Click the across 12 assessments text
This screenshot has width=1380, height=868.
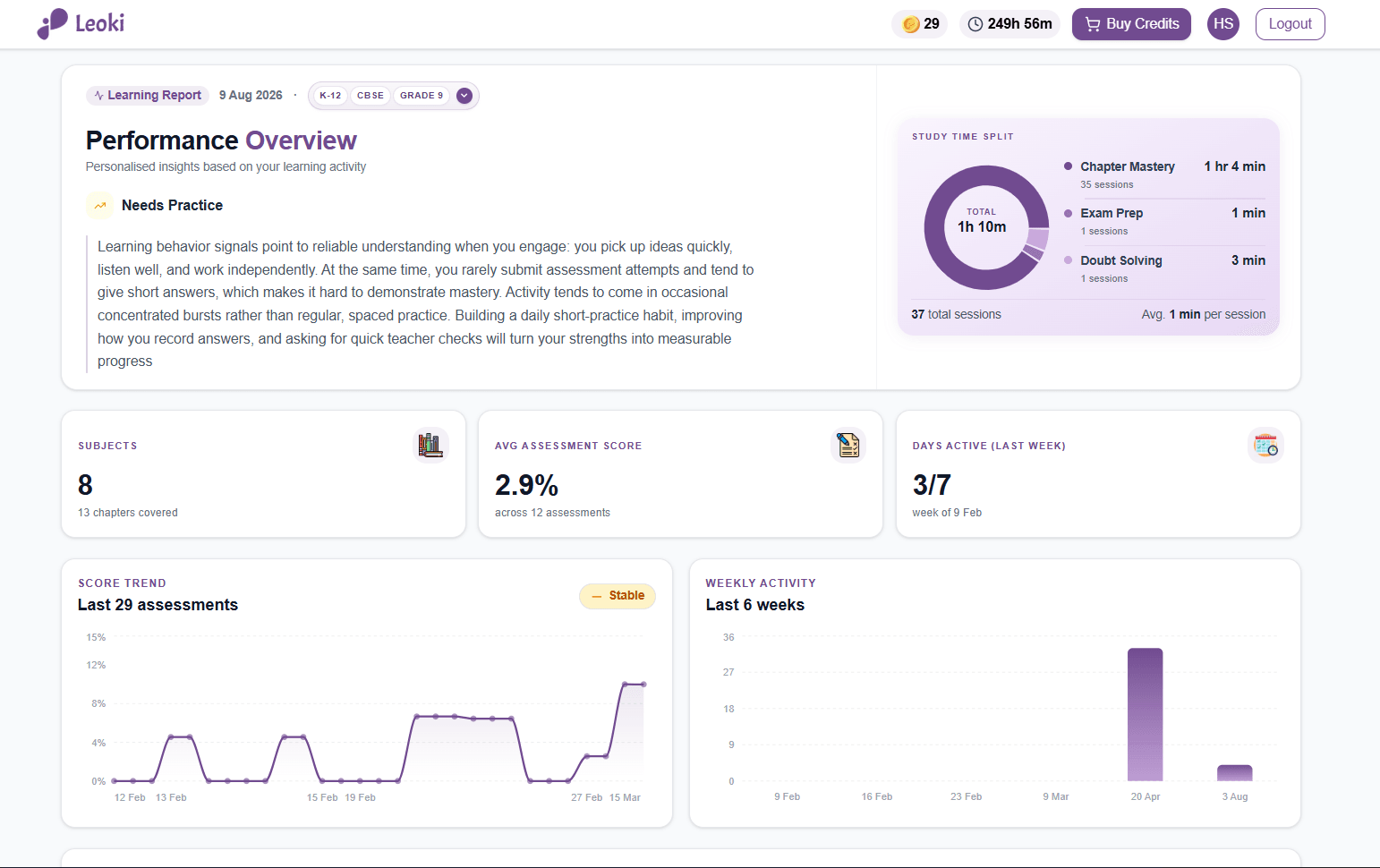pos(552,513)
